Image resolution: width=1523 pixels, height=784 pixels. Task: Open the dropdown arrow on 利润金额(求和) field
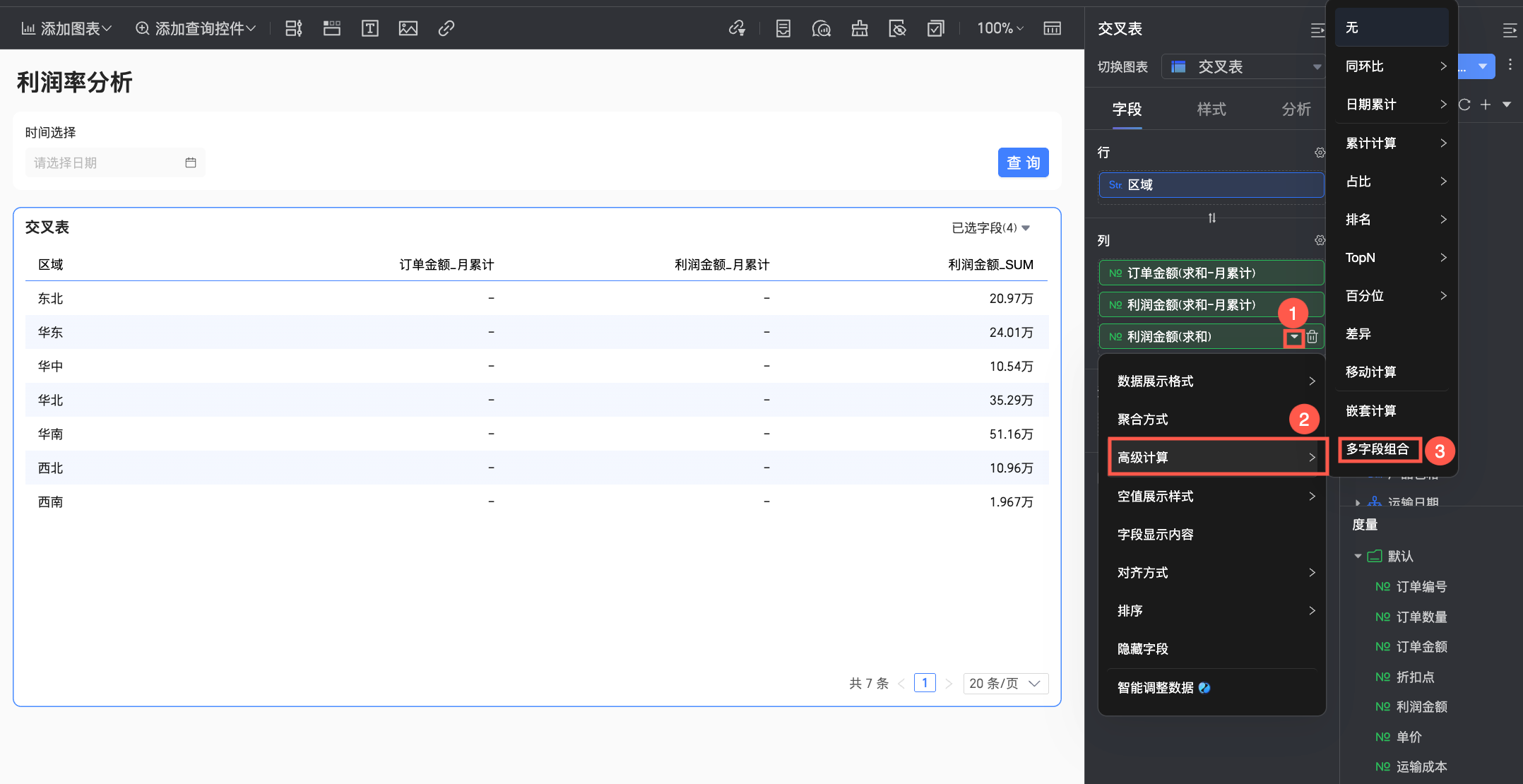coord(1294,337)
